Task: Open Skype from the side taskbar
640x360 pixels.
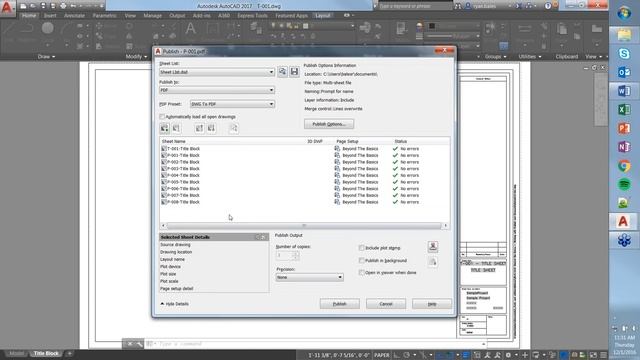Action: pyautogui.click(x=624, y=53)
